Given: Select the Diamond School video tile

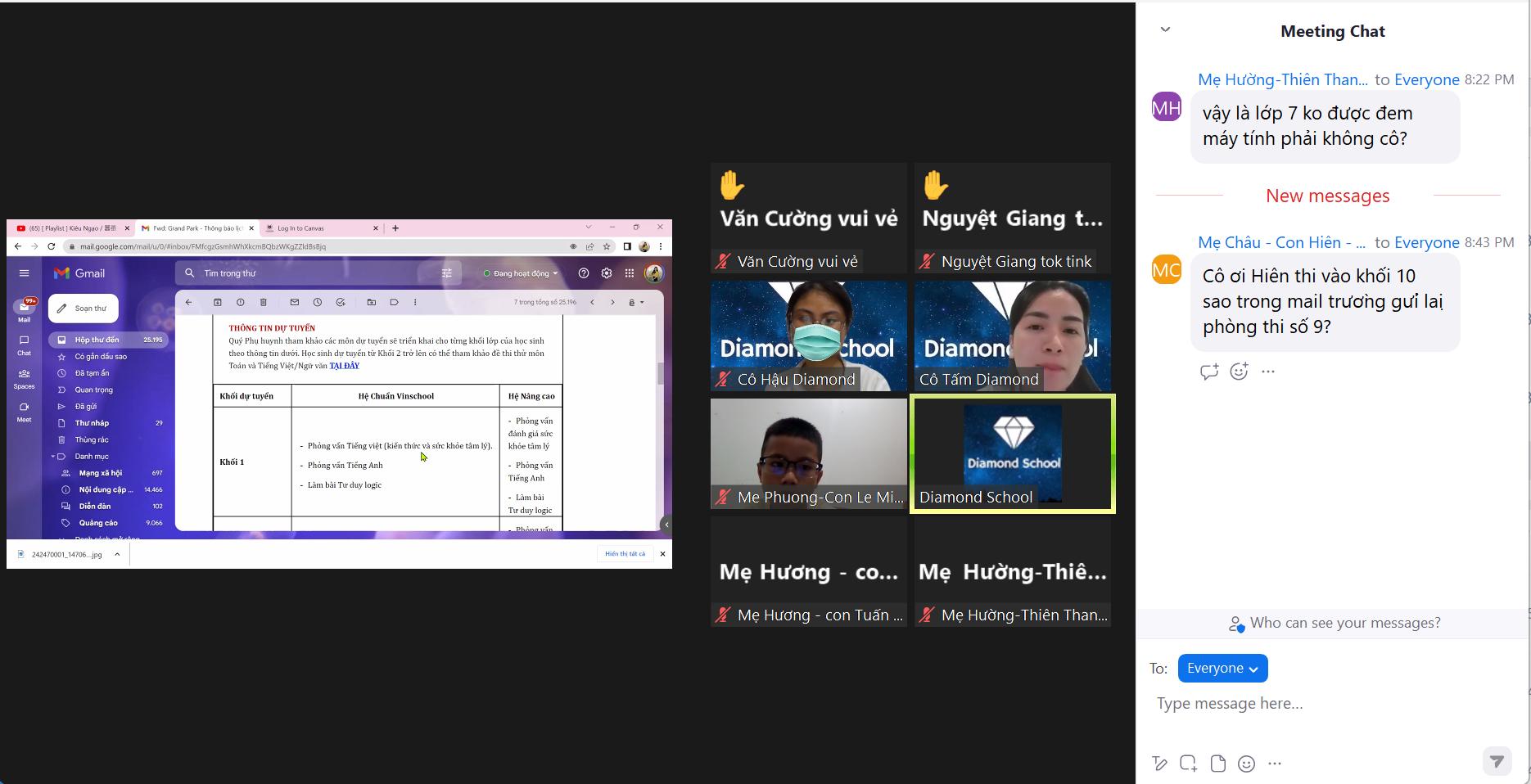Looking at the screenshot, I should tap(1013, 454).
